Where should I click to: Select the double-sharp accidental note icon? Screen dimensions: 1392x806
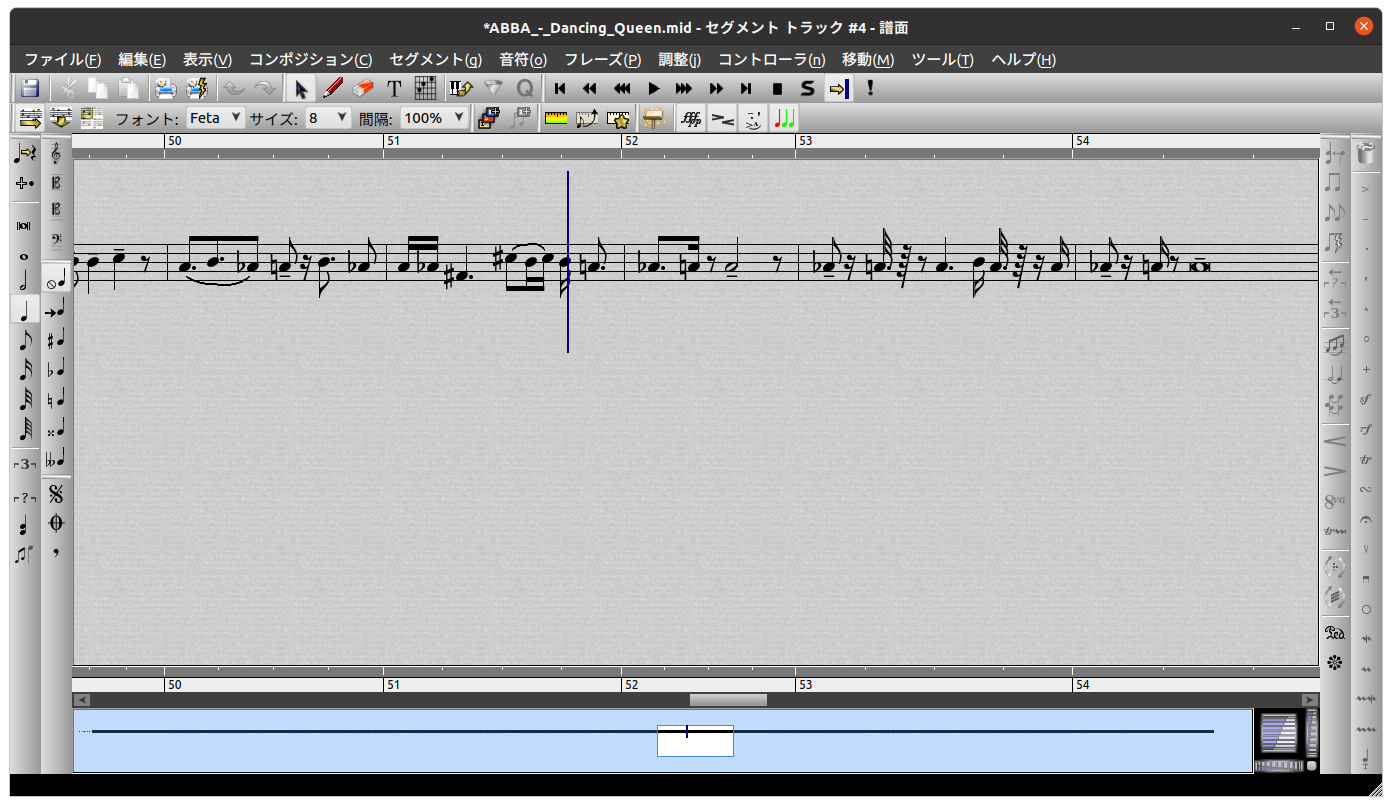coord(56,429)
